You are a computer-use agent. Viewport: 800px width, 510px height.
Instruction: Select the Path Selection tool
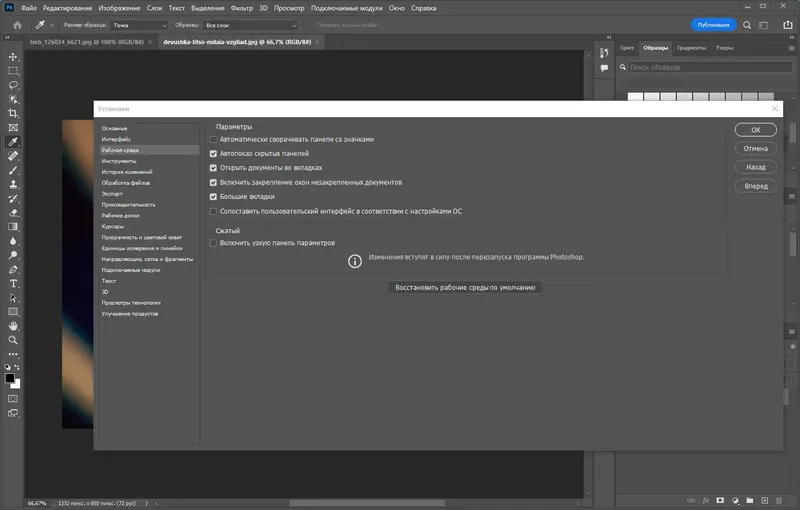[x=13, y=298]
